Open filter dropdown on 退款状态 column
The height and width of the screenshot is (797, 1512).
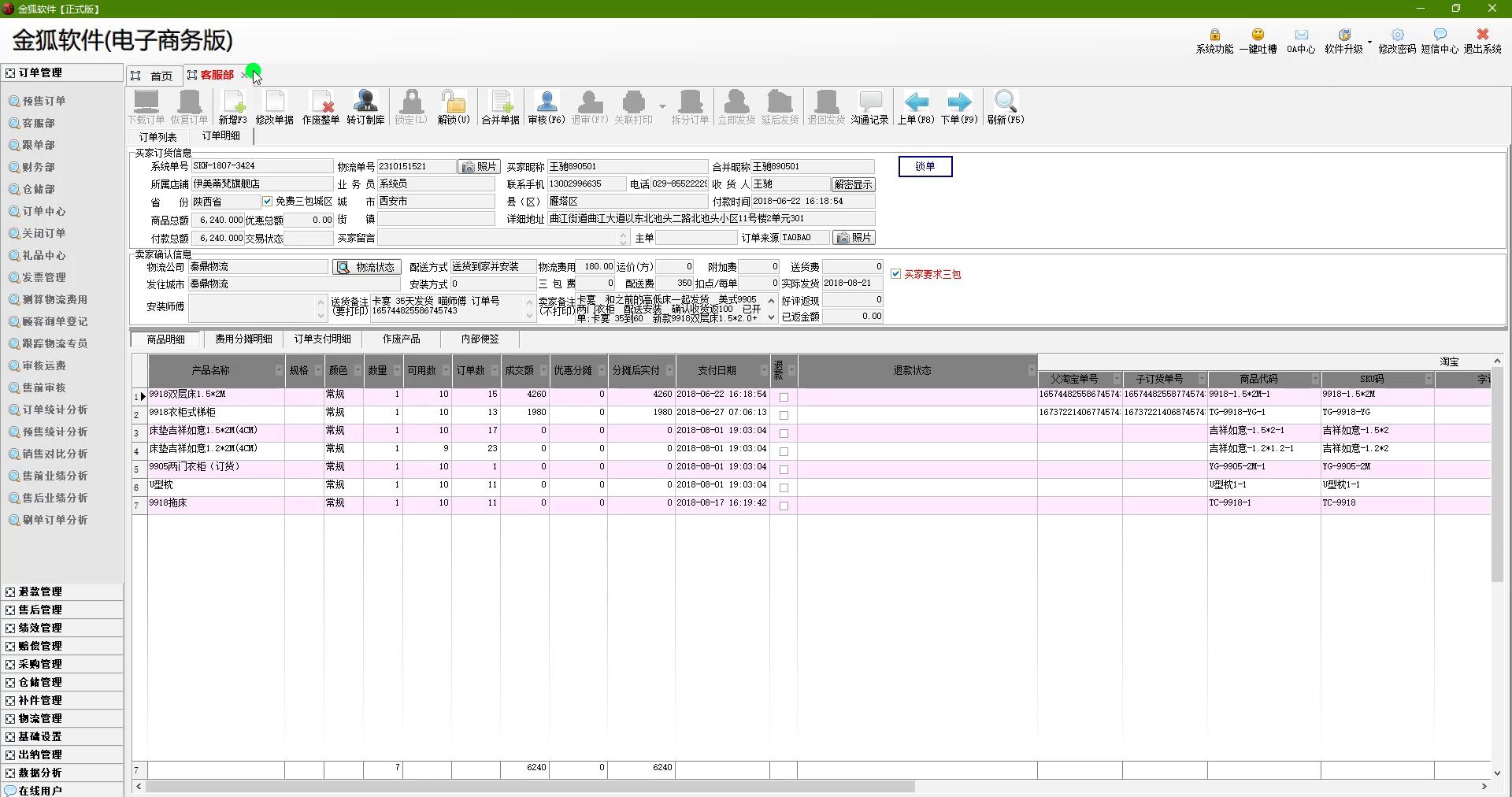pos(1032,370)
